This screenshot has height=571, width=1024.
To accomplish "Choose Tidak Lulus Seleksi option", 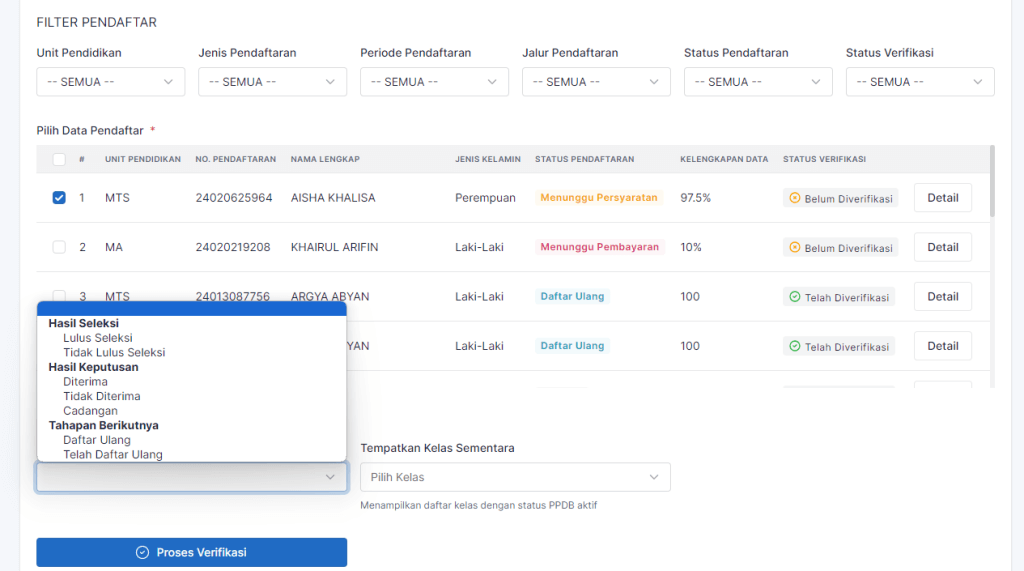I will [x=114, y=352].
